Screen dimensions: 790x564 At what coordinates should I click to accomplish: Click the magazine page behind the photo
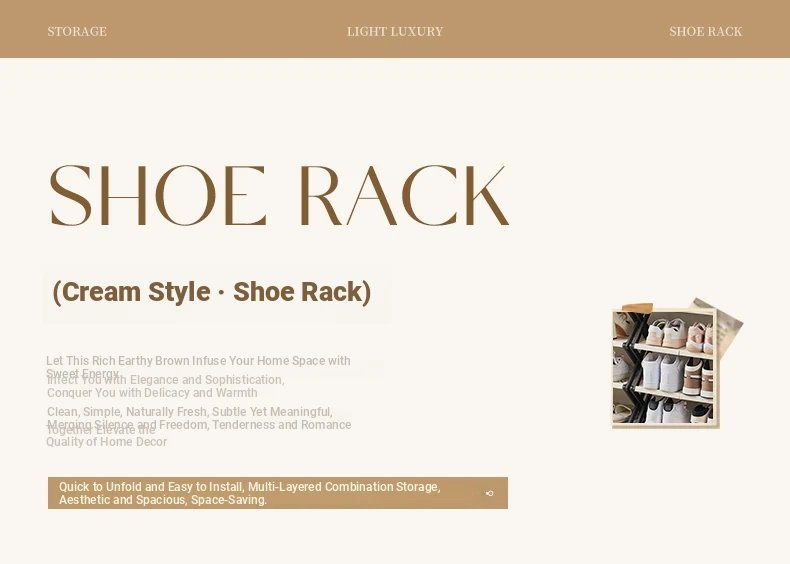[x=728, y=325]
